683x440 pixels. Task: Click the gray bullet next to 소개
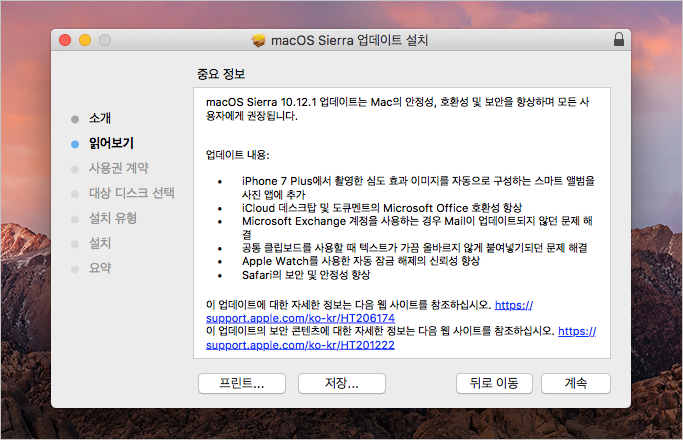click(75, 119)
